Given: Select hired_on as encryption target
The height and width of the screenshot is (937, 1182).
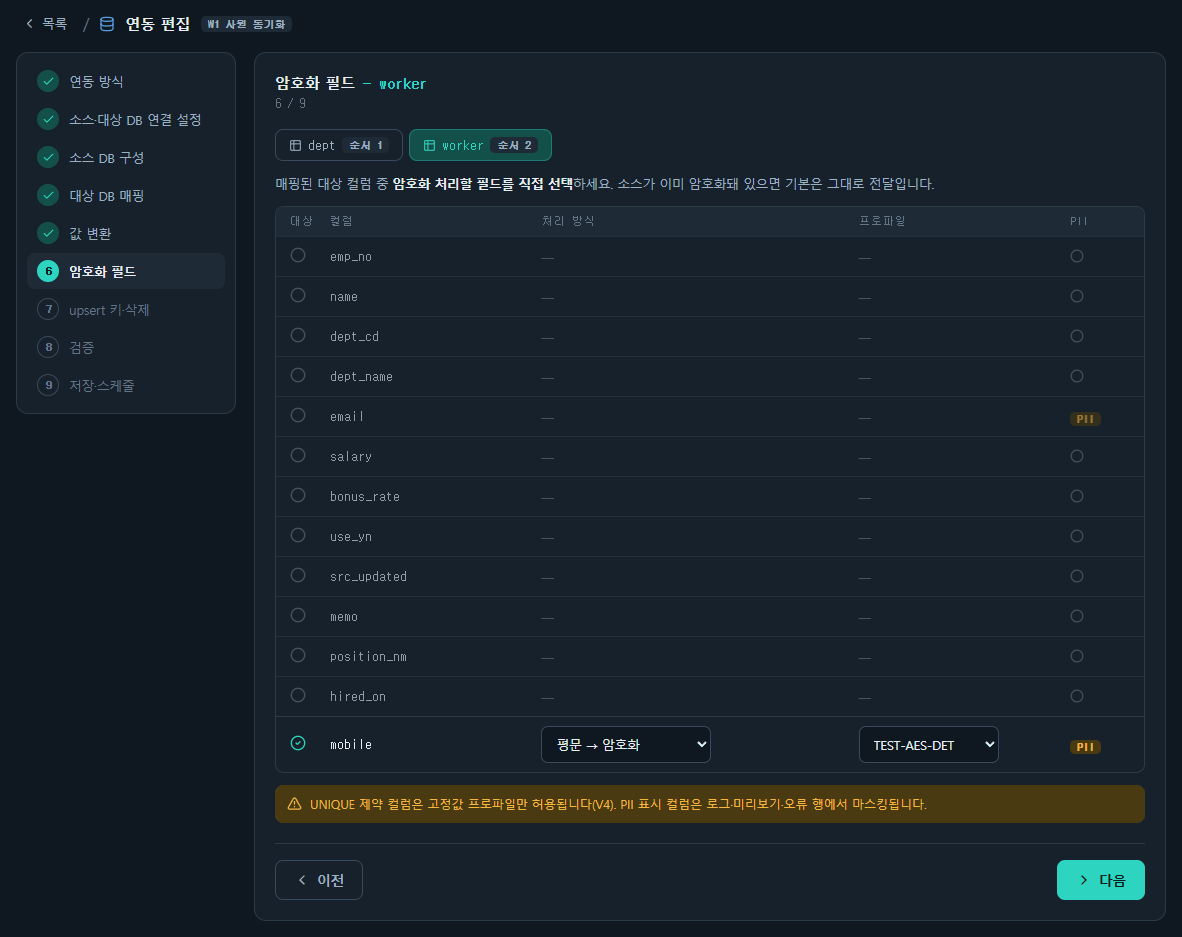Looking at the screenshot, I should pyautogui.click(x=298, y=695).
